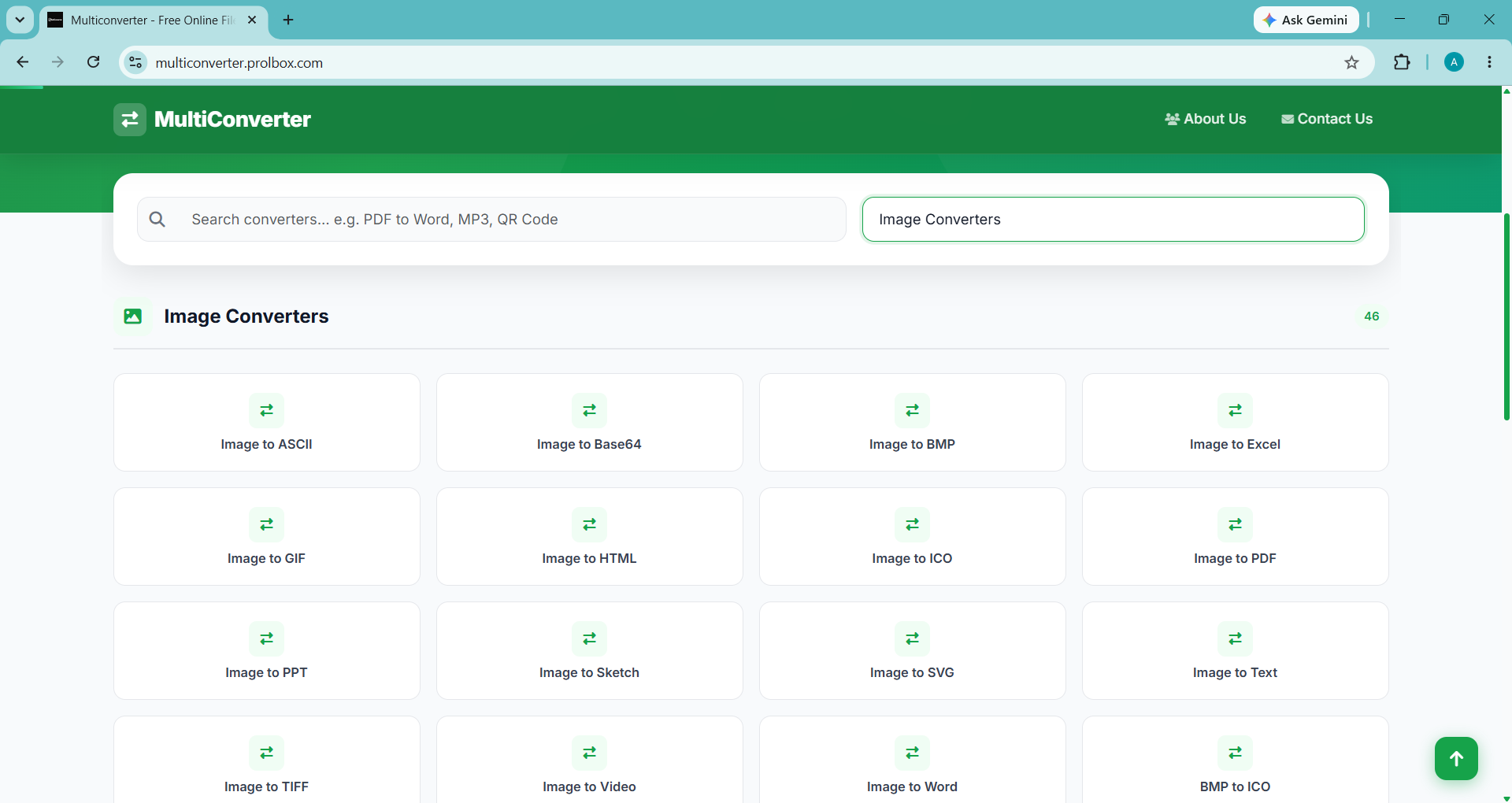Viewport: 1512px width, 803px height.
Task: Reload the page
Action: click(93, 62)
